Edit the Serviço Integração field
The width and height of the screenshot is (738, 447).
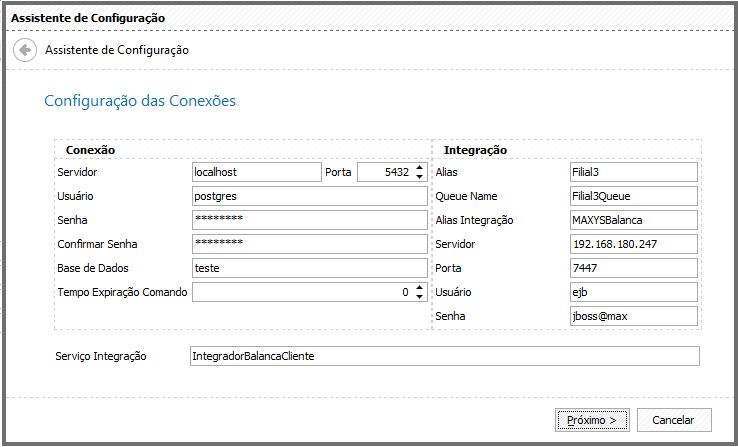coord(445,356)
